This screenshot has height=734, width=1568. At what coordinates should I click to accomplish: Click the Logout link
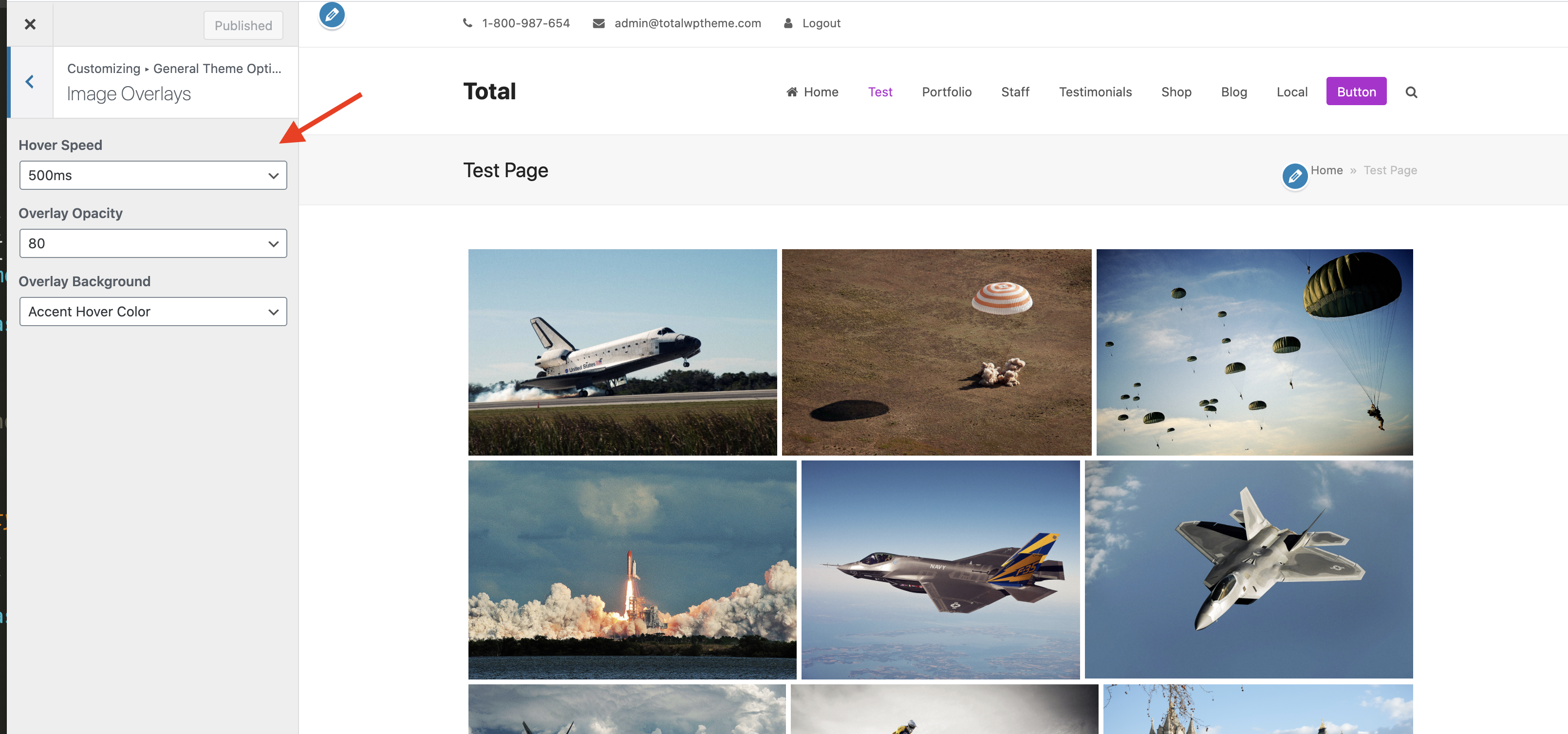821,23
